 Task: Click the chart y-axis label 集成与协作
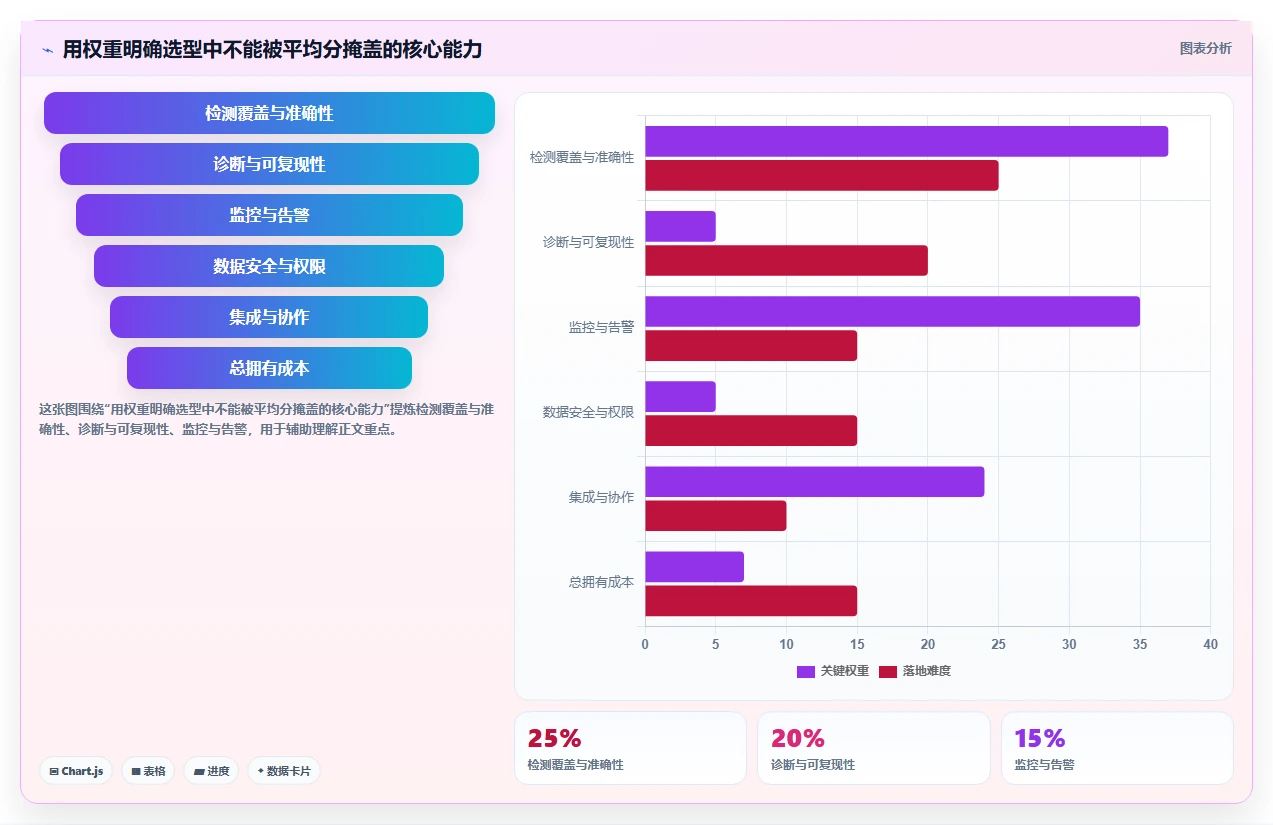601,498
